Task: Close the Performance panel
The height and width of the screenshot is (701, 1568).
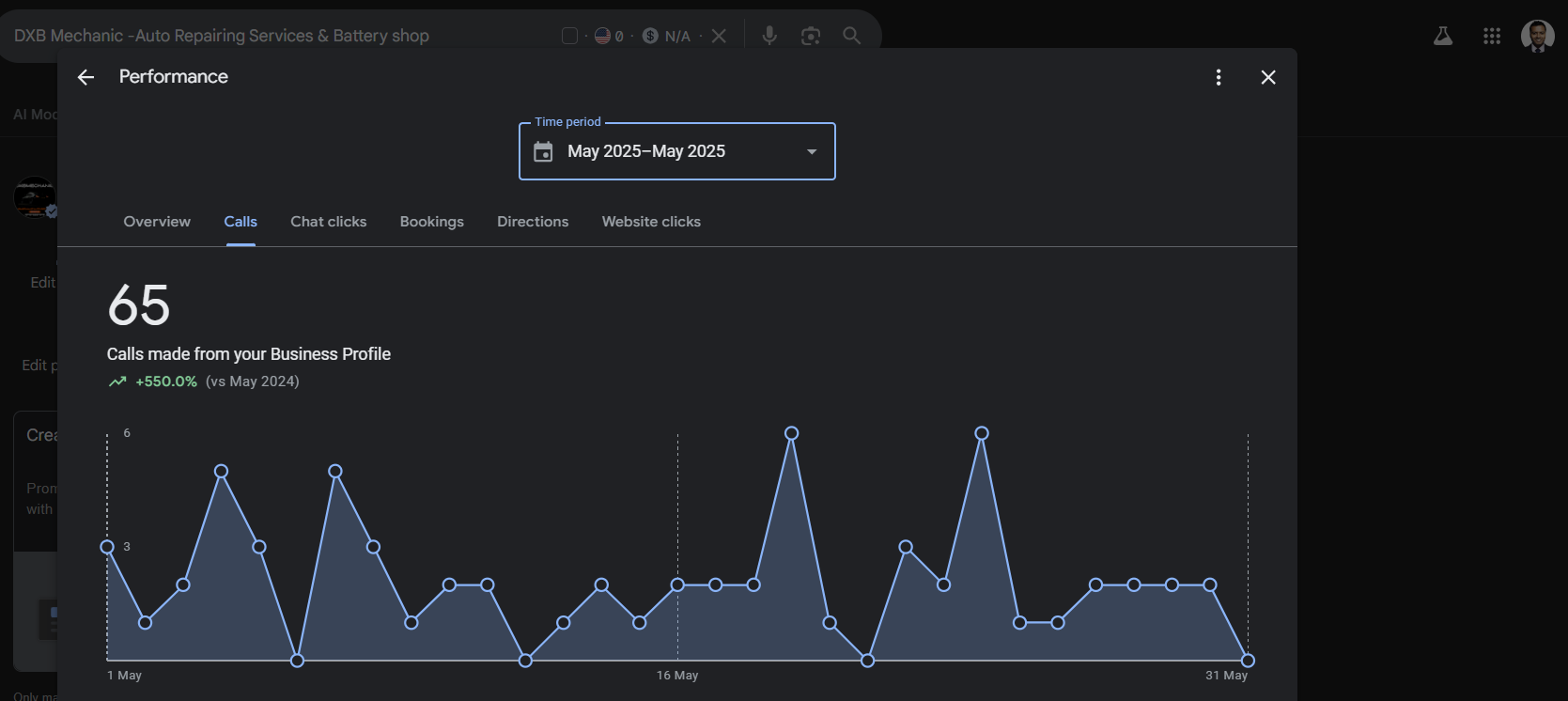Action: [1268, 77]
